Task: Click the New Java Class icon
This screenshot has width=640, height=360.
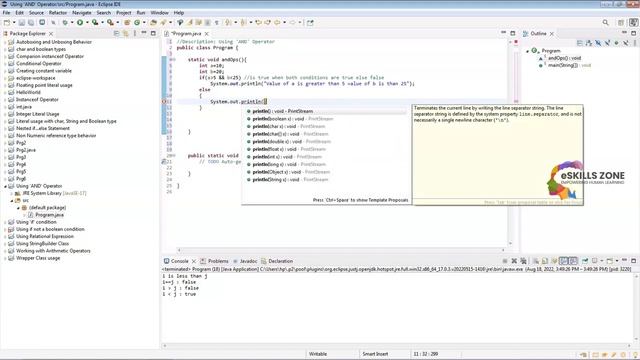Action: [137, 23]
